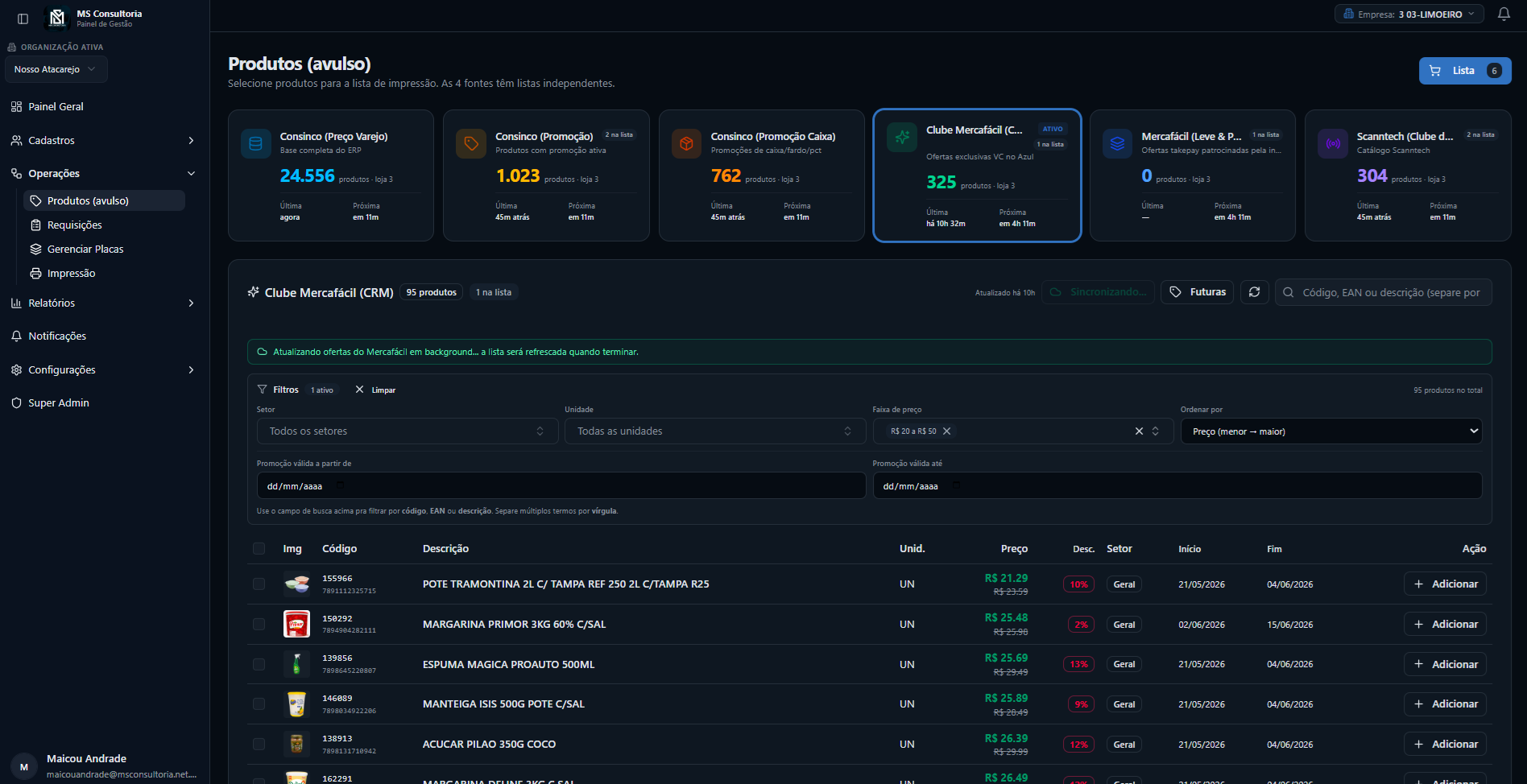This screenshot has width=1527, height=784.
Task: Click the user avatar M
Action: point(24,766)
